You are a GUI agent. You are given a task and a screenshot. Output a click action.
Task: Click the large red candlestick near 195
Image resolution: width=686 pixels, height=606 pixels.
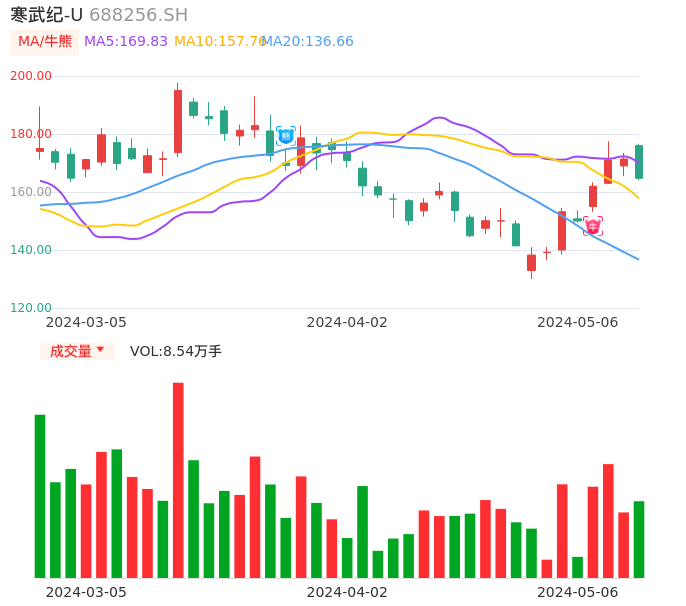[178, 121]
